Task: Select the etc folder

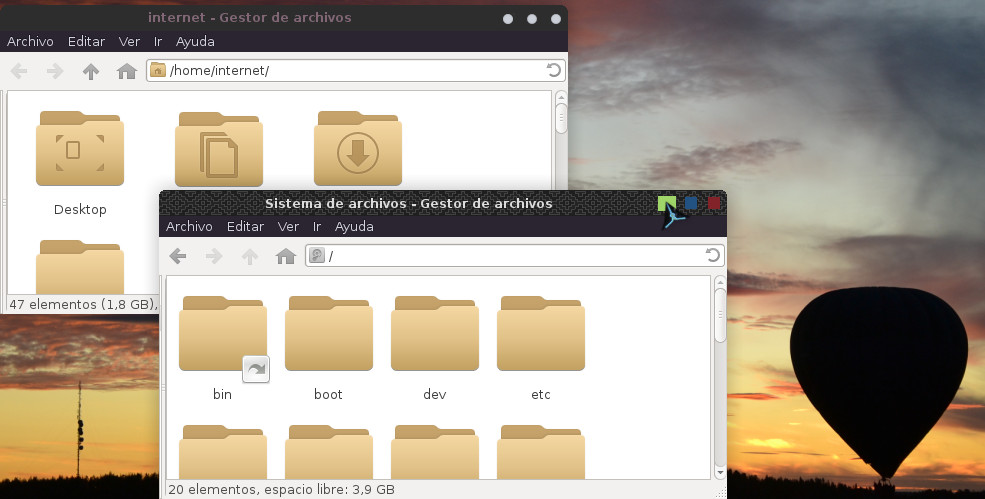Action: [x=541, y=334]
